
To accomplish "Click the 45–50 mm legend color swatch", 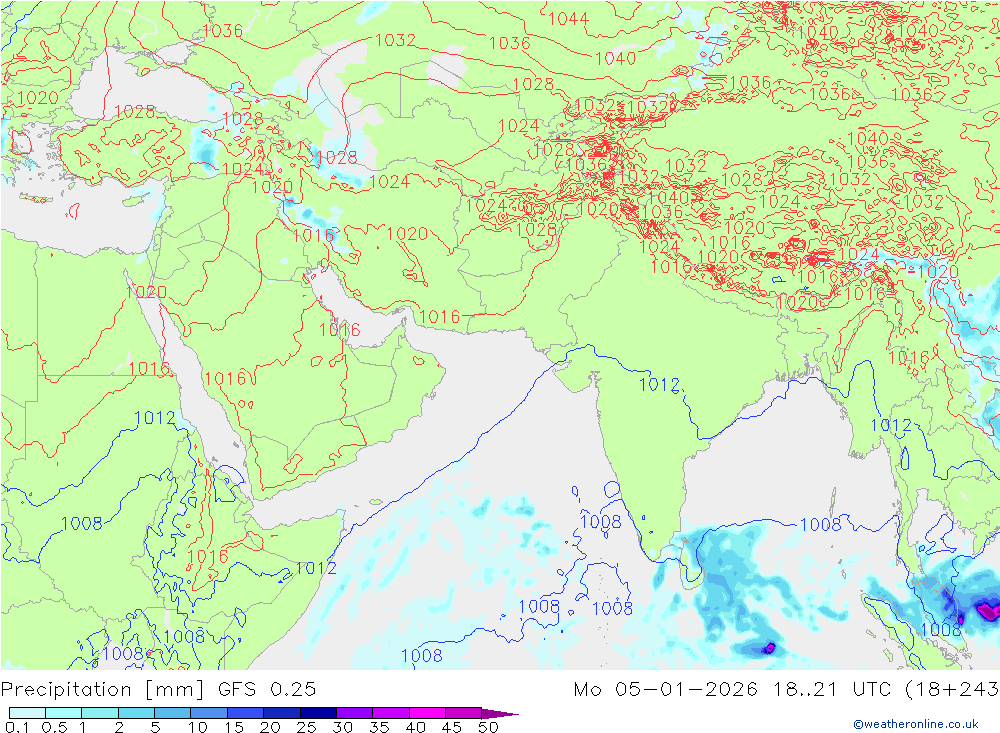I will pos(464,713).
